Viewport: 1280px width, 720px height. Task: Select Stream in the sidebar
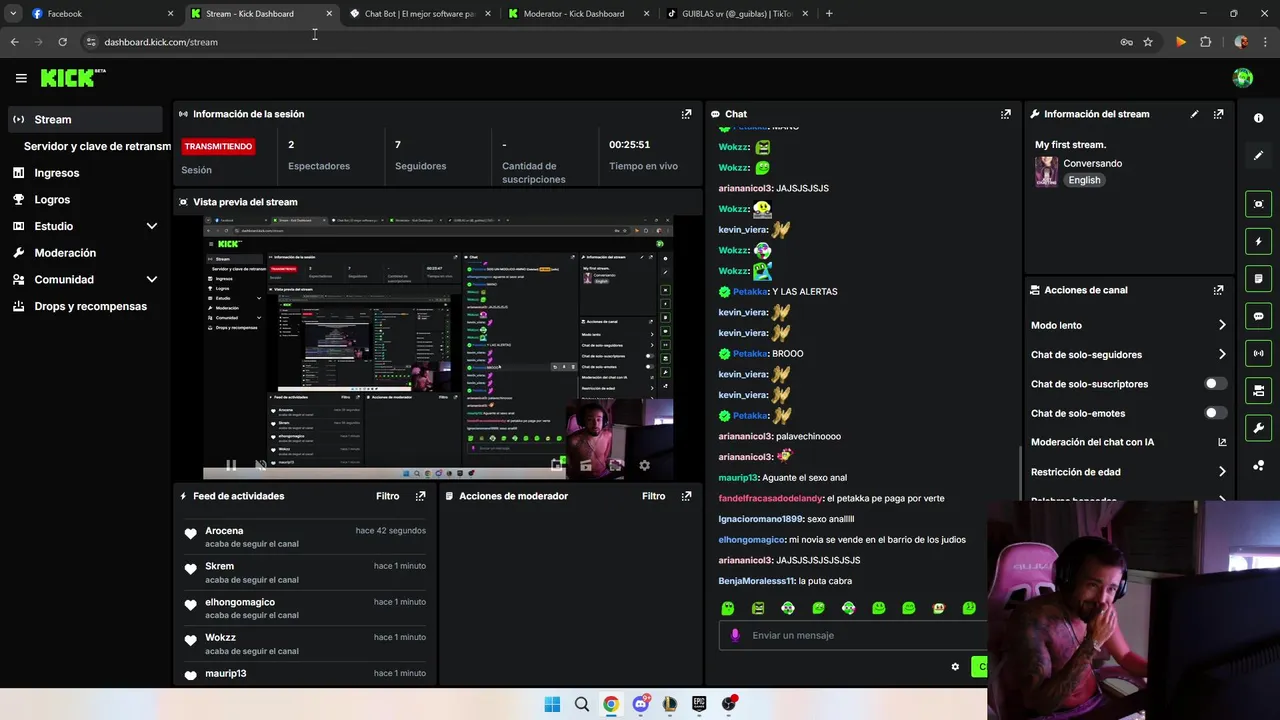[85, 119]
